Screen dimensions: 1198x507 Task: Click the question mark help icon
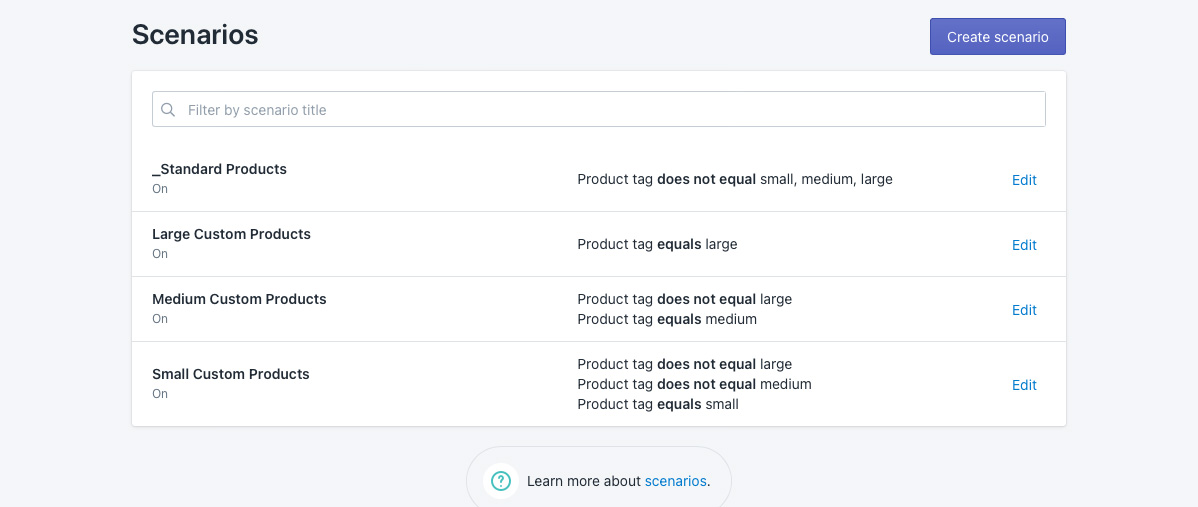click(x=501, y=481)
